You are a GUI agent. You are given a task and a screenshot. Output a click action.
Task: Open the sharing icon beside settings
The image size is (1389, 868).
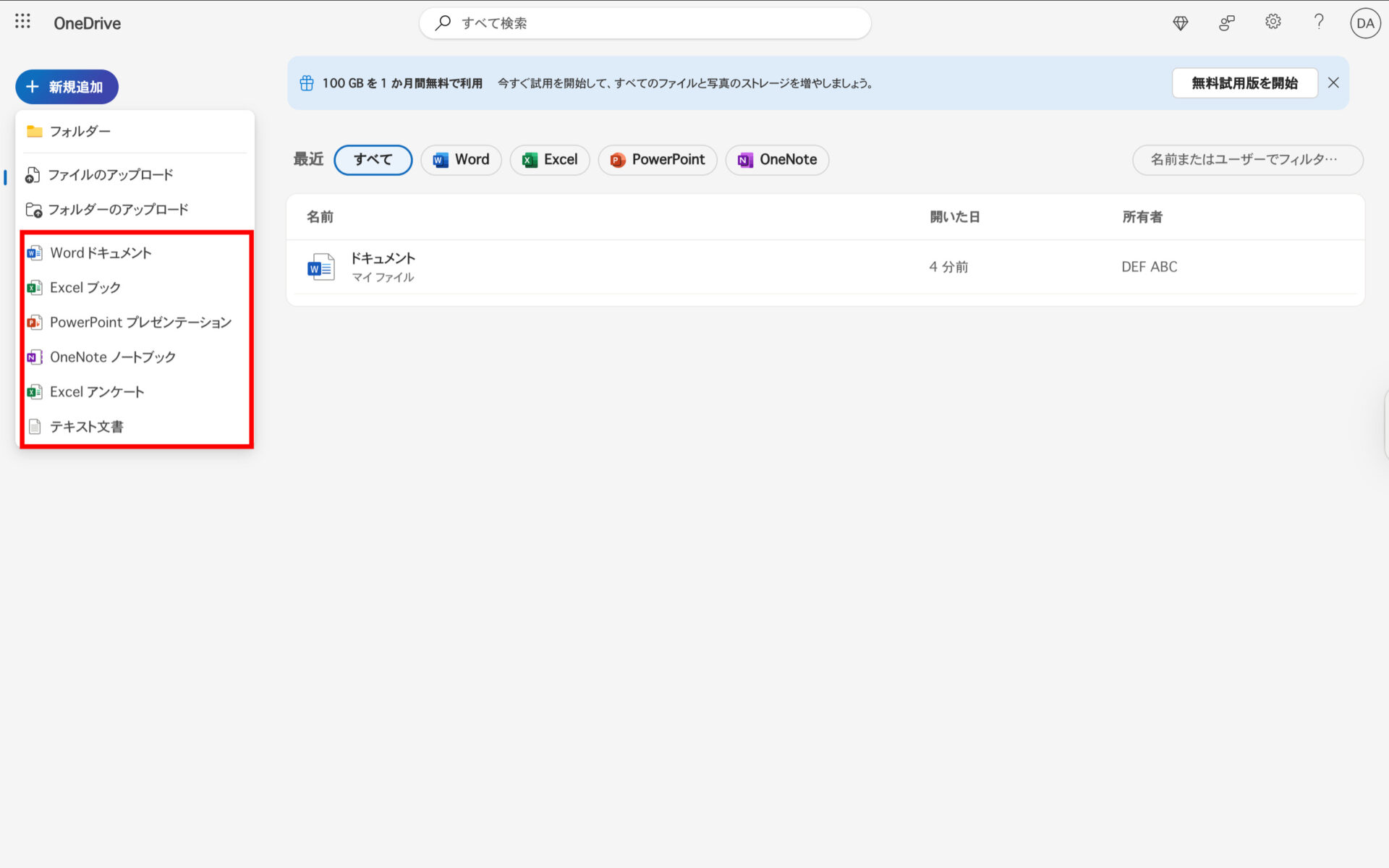(1226, 22)
